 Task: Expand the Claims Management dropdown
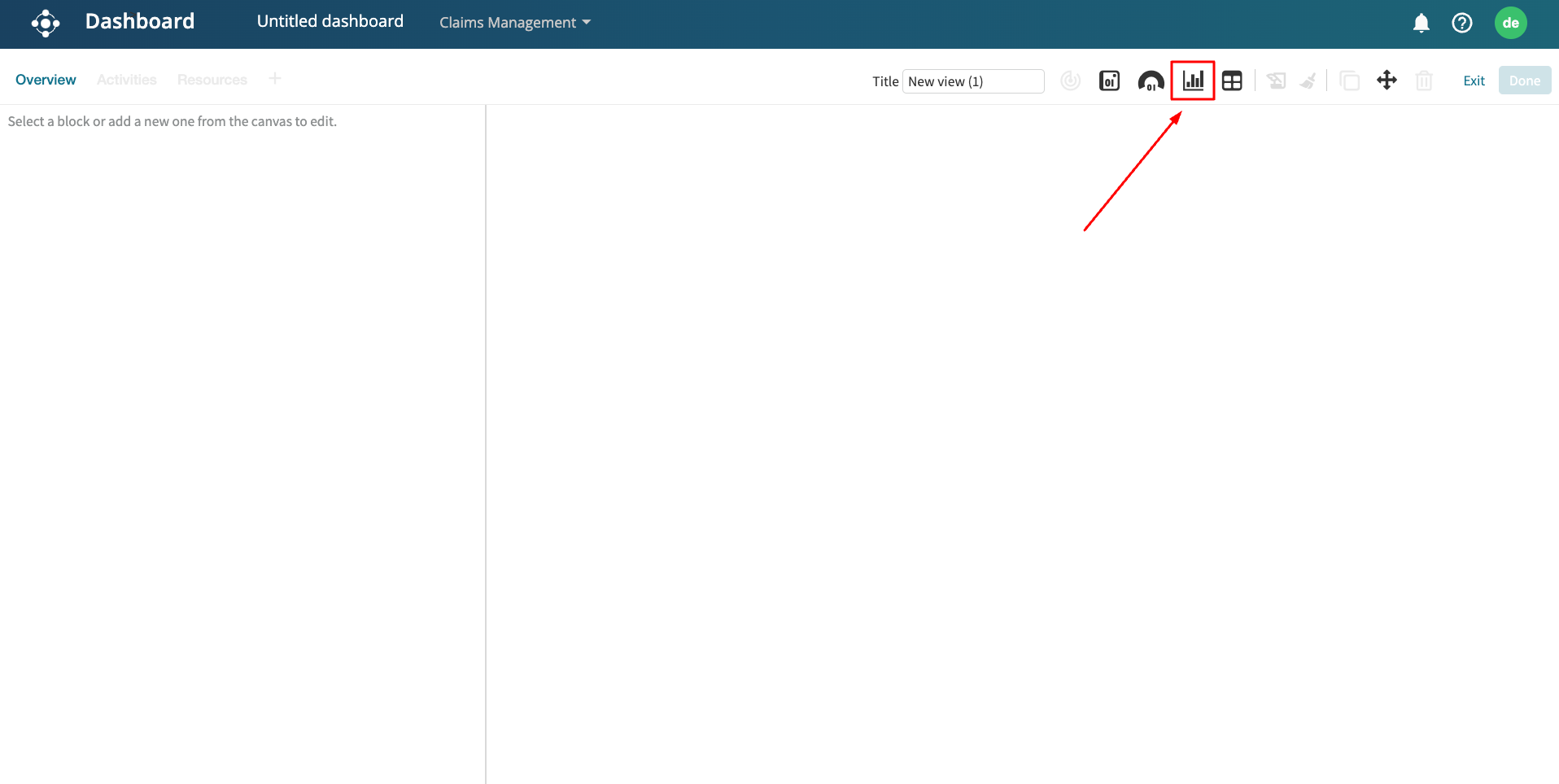(x=514, y=23)
